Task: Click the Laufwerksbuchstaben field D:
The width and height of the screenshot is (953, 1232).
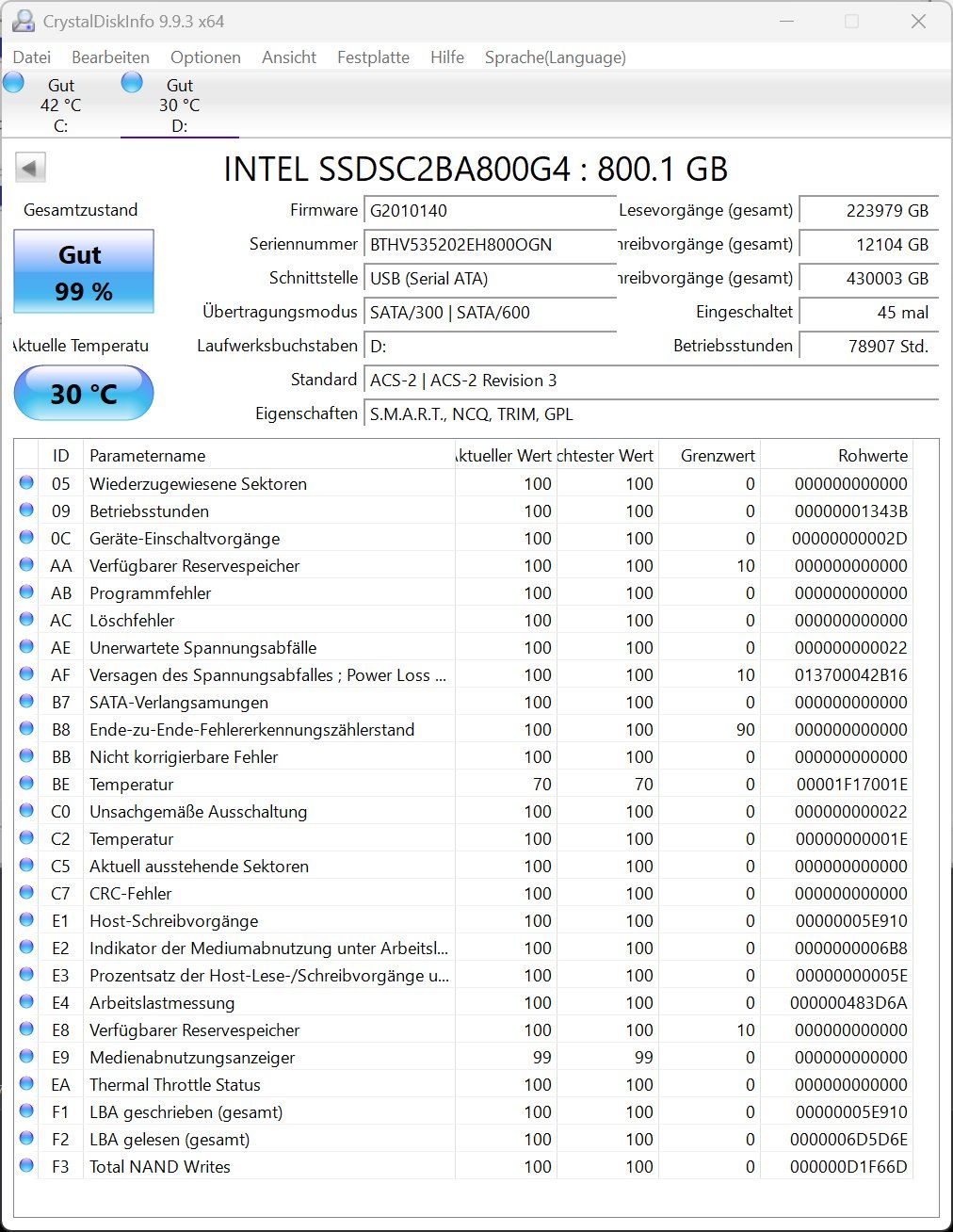Action: (490, 347)
